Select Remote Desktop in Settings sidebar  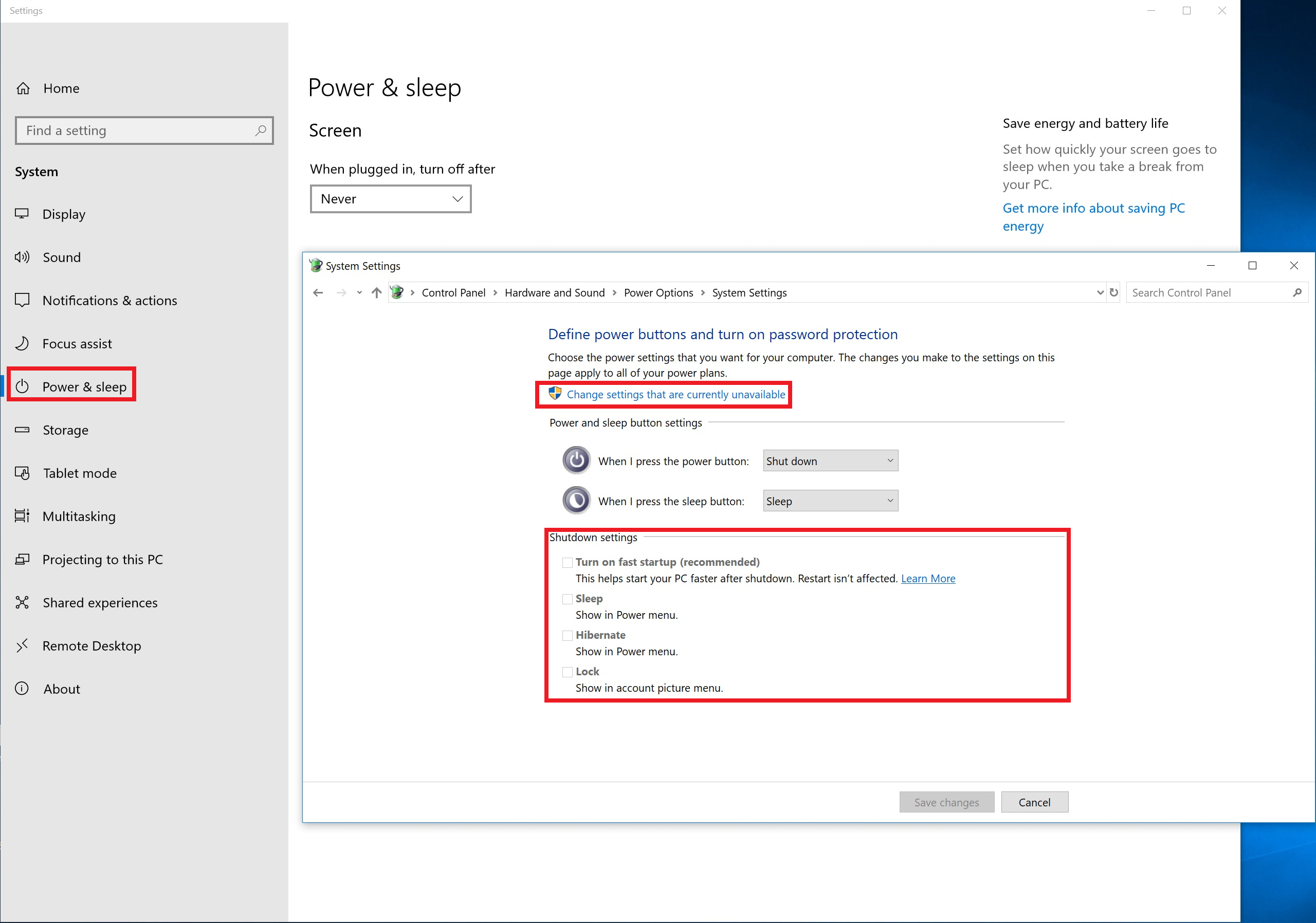(144, 645)
